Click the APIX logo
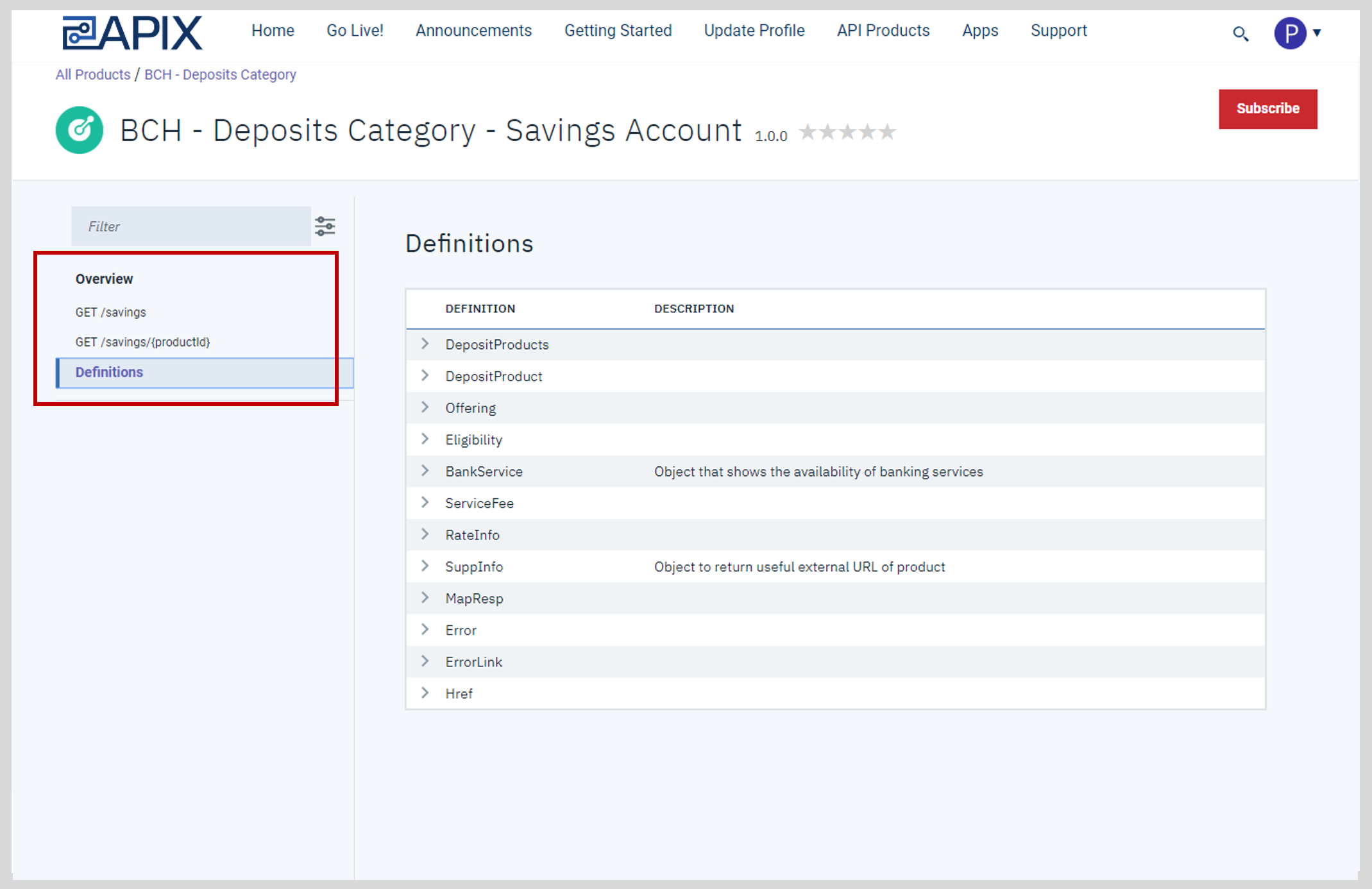 [132, 33]
